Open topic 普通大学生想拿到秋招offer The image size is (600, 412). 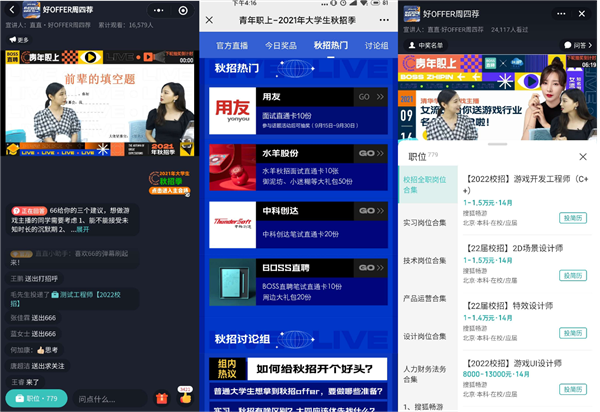click(298, 391)
